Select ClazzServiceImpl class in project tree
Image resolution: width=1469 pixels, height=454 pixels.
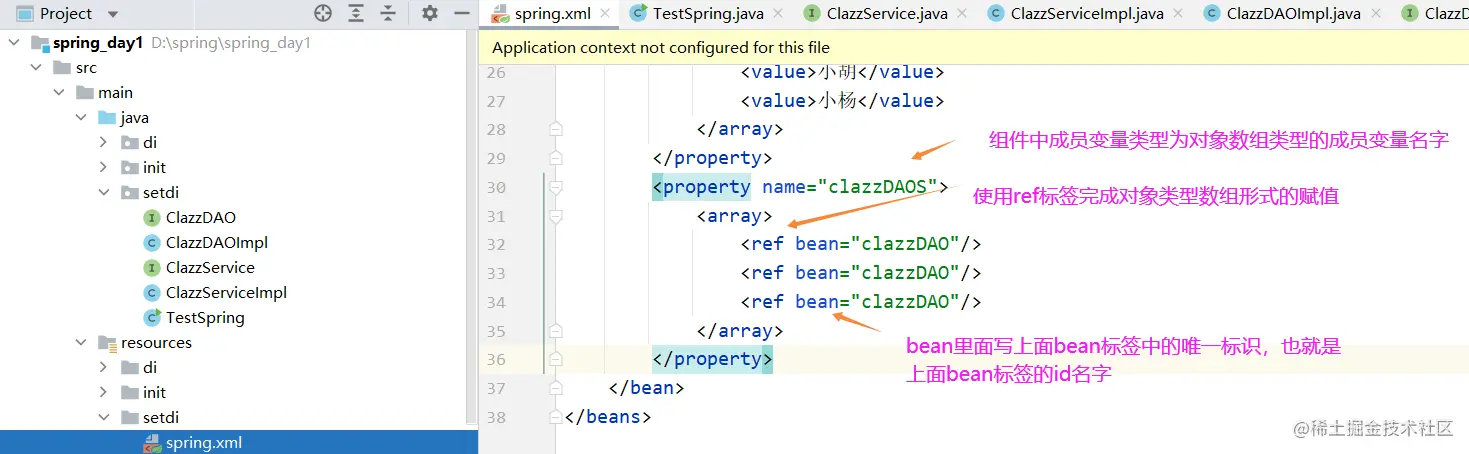tap(227, 293)
